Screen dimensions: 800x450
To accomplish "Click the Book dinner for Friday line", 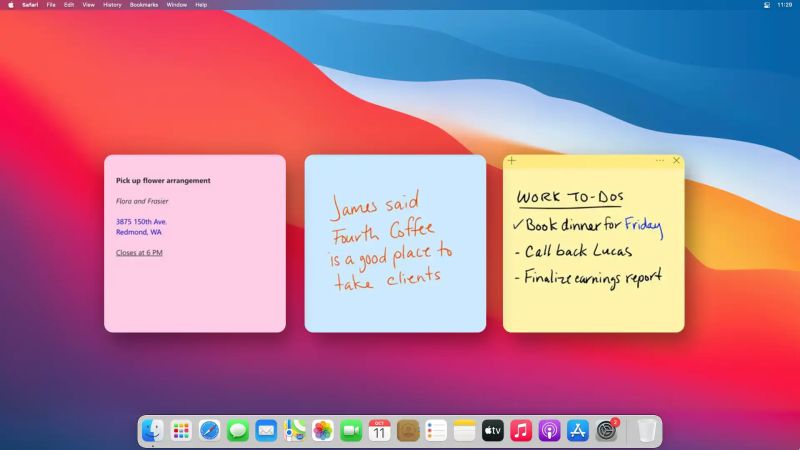I will point(588,226).
